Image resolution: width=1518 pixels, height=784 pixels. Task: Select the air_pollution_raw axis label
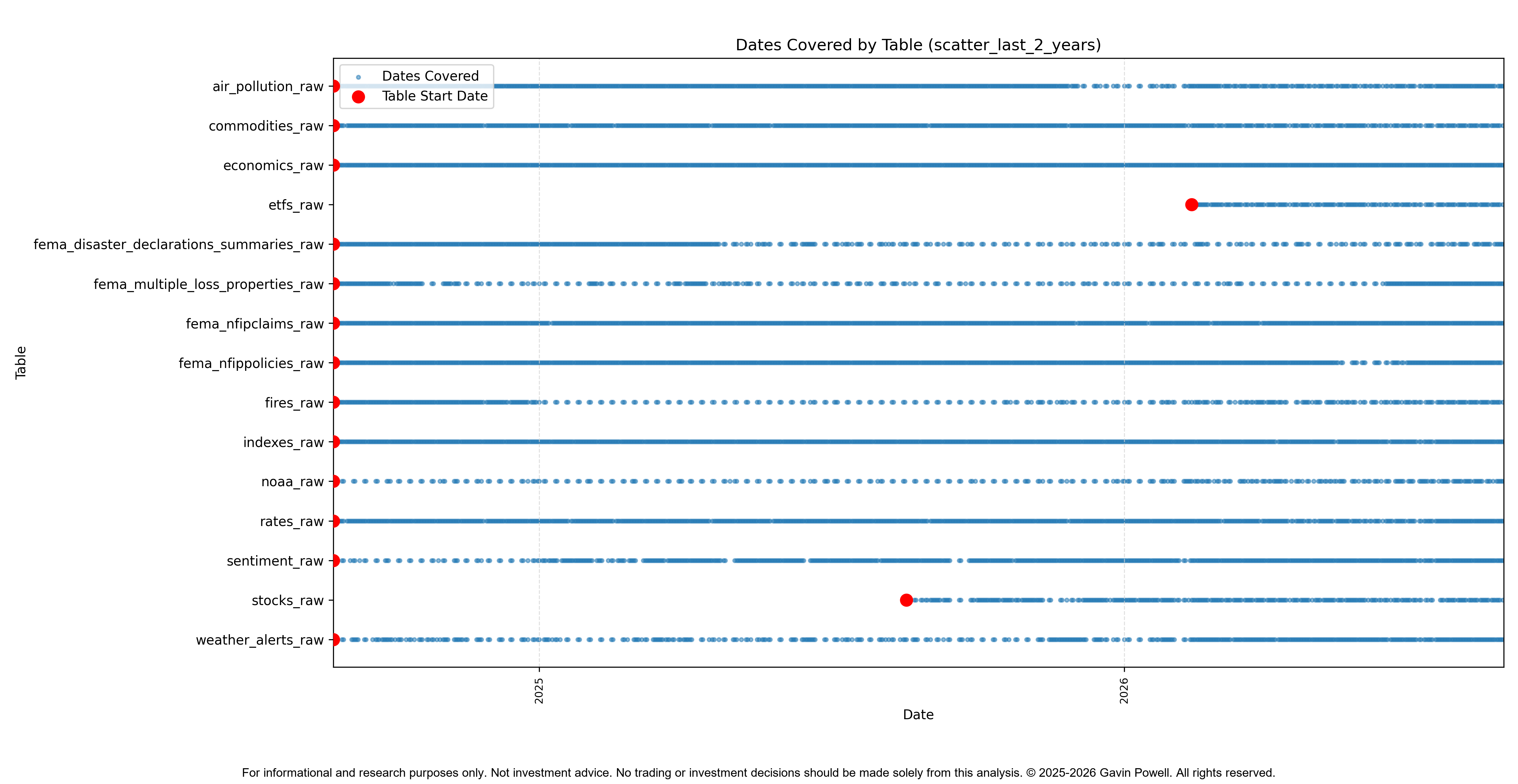[268, 87]
